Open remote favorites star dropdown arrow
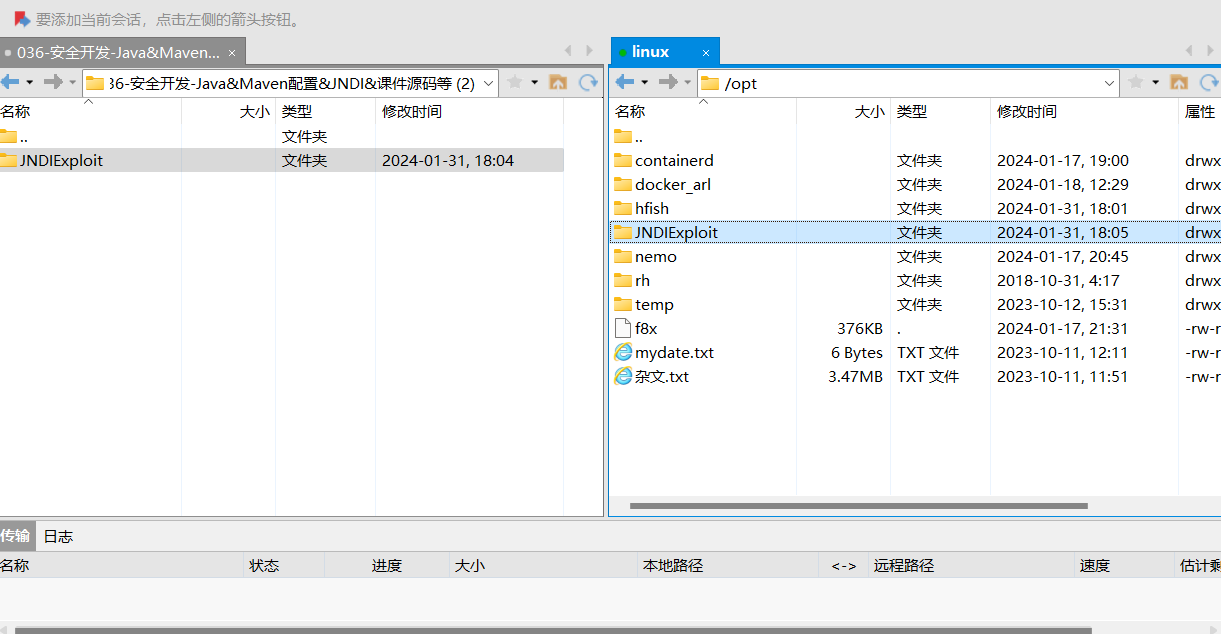The height and width of the screenshot is (634, 1221). [x=1155, y=82]
